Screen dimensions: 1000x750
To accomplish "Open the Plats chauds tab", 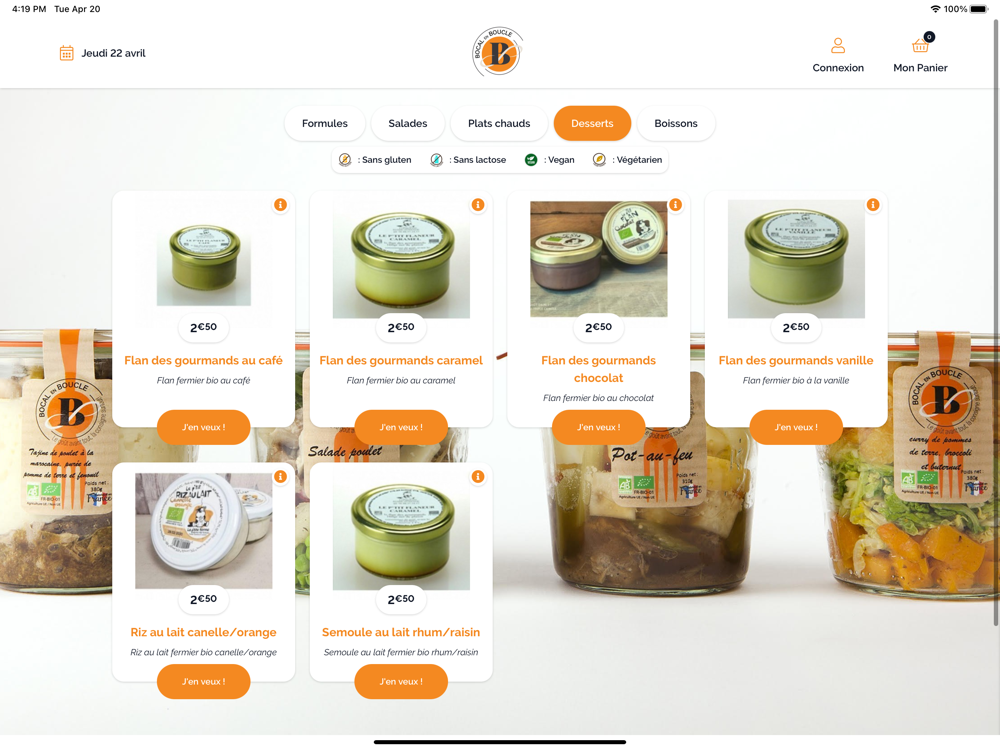I will click(x=499, y=123).
